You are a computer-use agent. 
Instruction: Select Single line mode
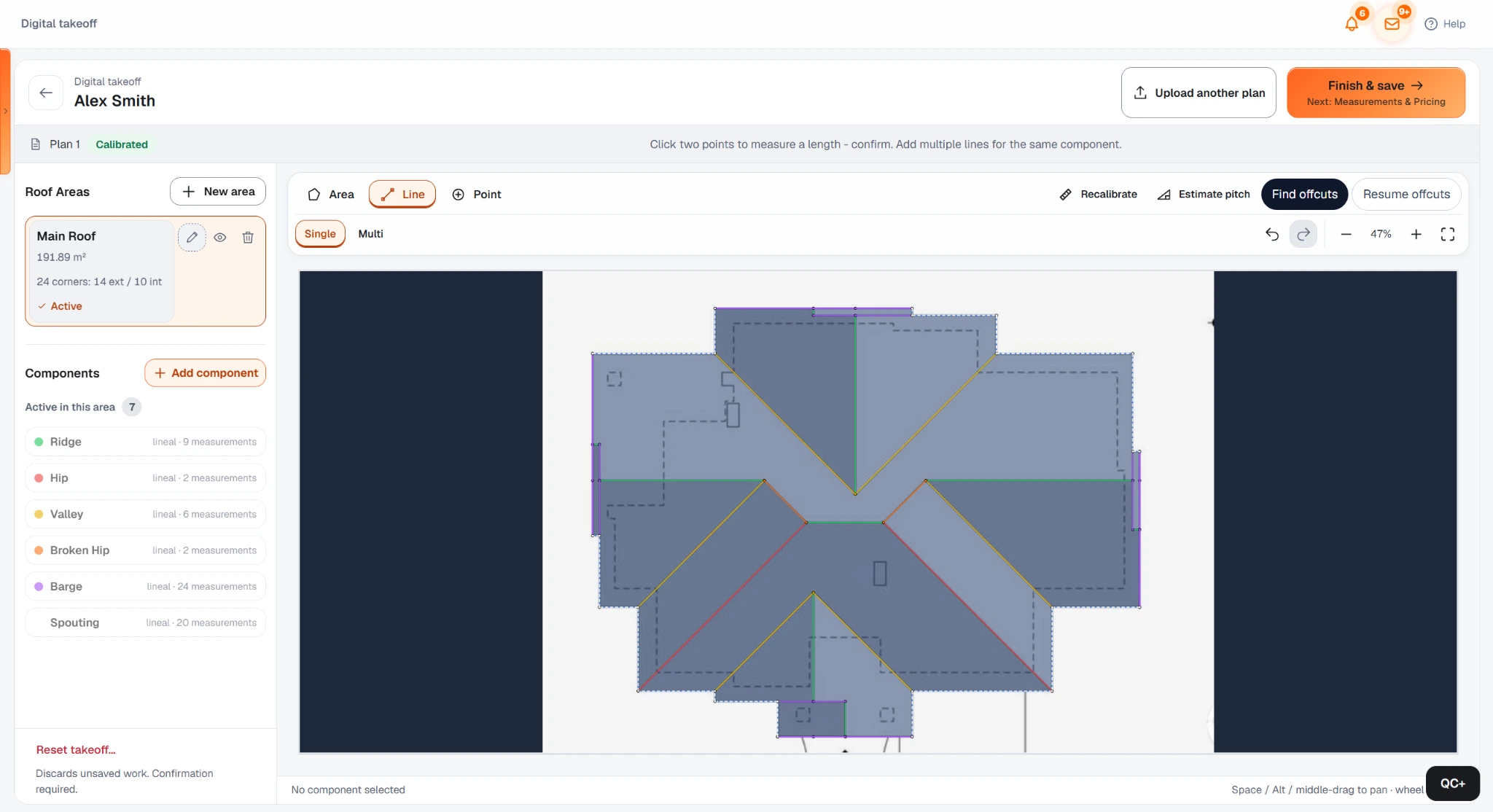tap(320, 233)
